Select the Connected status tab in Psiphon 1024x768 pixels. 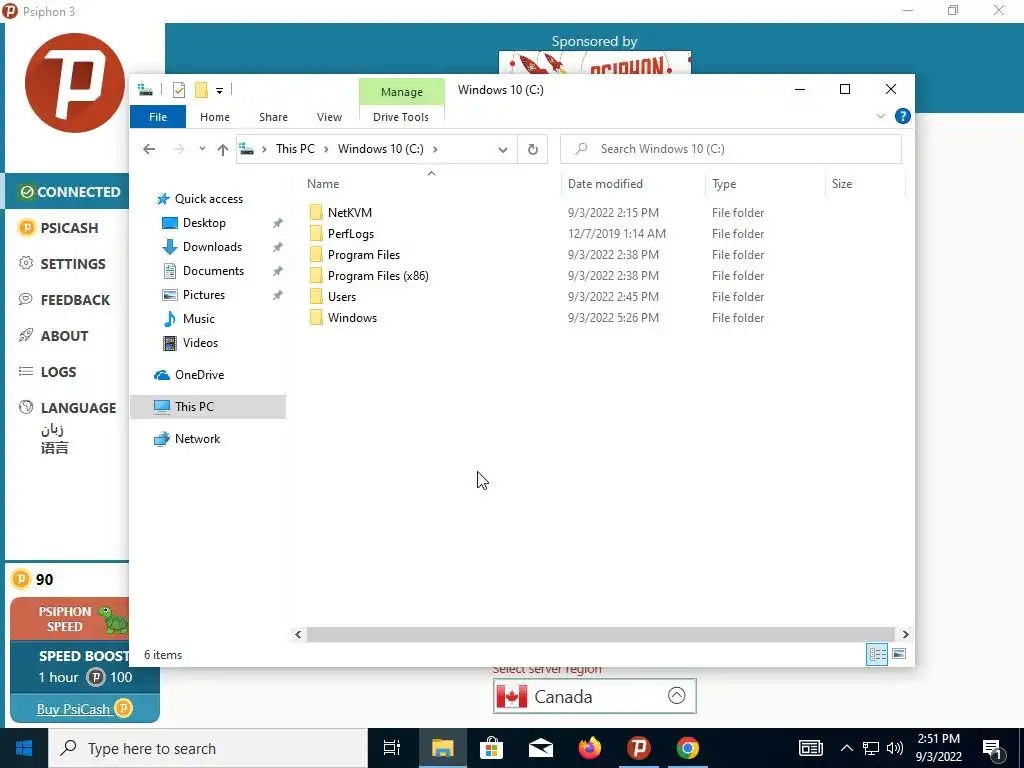(x=67, y=191)
